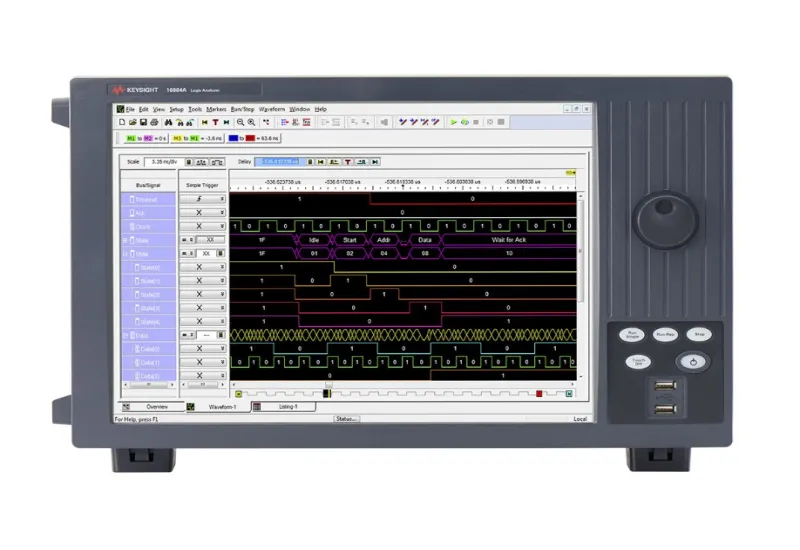Click the M1 to M2 marker readout
This screenshot has width=800, height=550.
coord(146,138)
